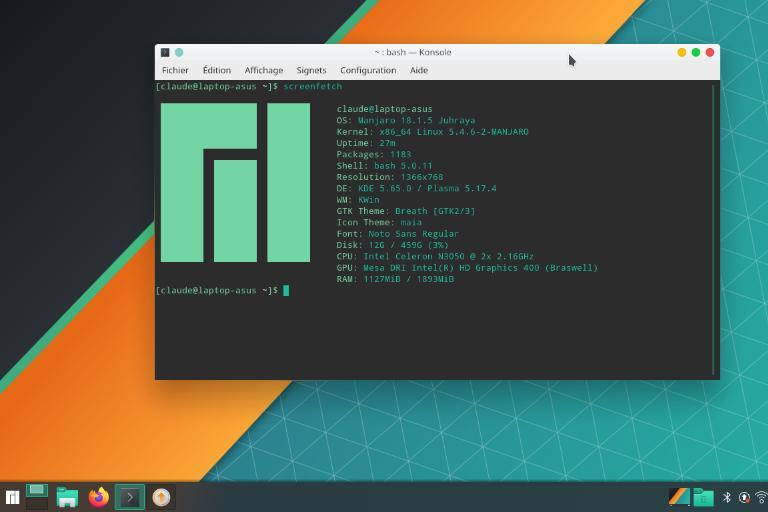
Task: Click the 'Disk: 12G / 459G' line
Action: click(392, 245)
